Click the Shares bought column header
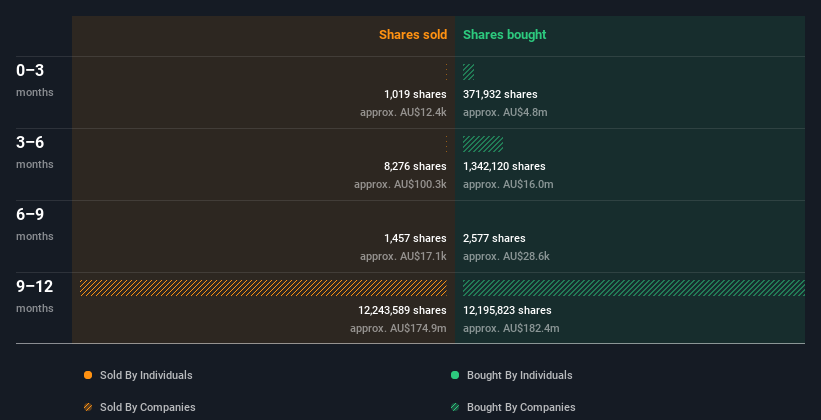821x420 pixels. click(504, 35)
